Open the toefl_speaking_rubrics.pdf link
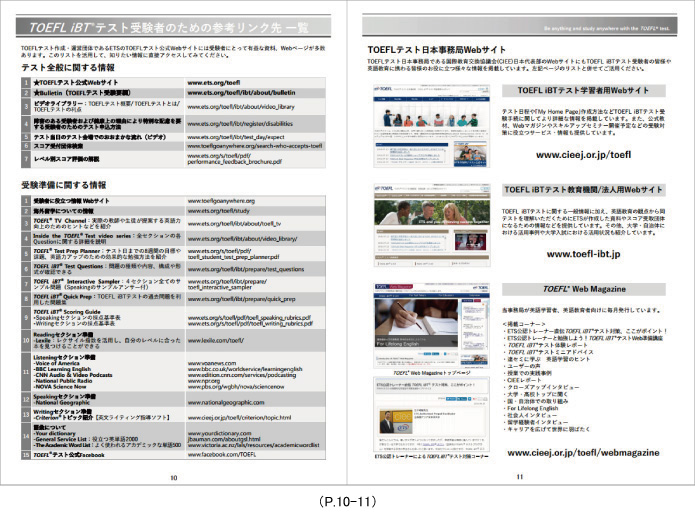This screenshot has width=695, height=520. pyautogui.click(x=249, y=318)
